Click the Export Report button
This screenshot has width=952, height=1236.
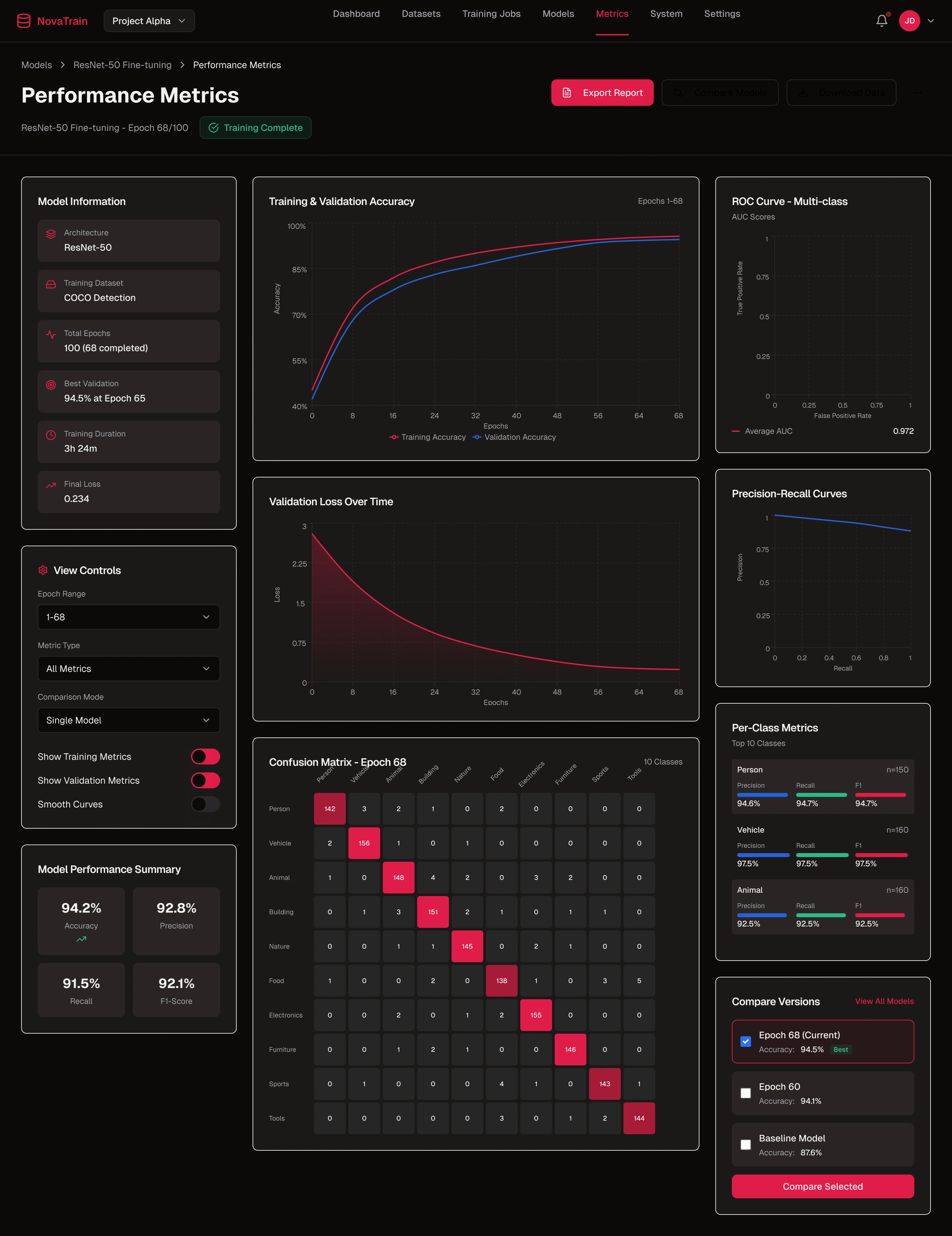click(x=602, y=93)
